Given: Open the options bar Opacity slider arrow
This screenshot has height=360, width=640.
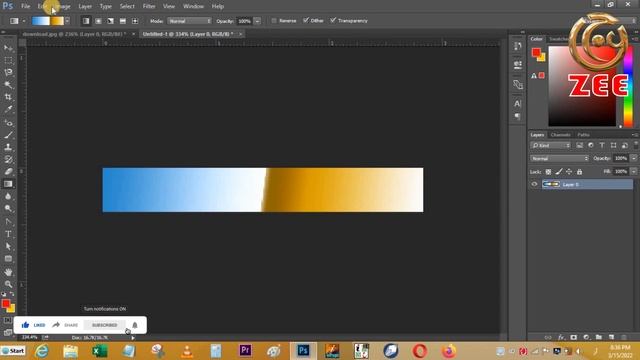Looking at the screenshot, I should (x=257, y=21).
